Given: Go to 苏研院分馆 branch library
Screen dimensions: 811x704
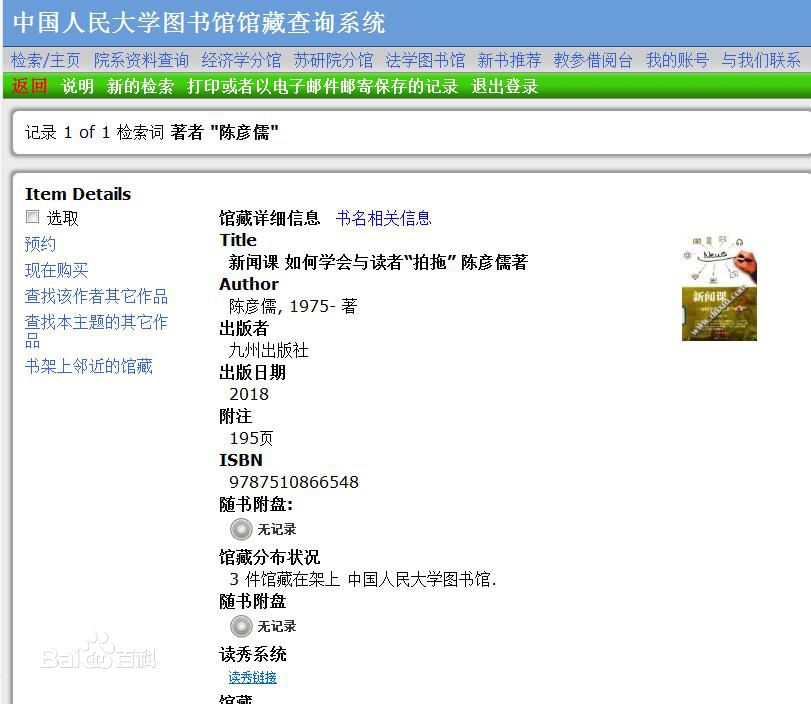Looking at the screenshot, I should point(333,61).
